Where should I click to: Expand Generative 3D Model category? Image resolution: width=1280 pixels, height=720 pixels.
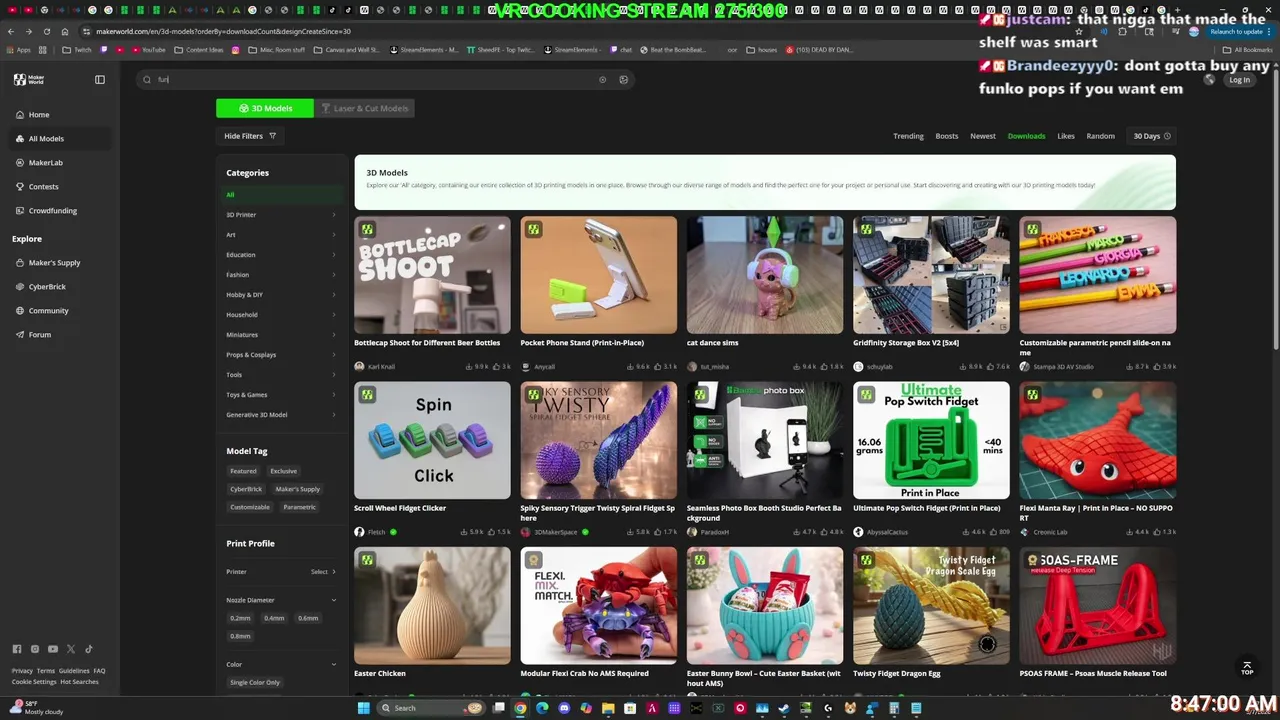pos(281,415)
